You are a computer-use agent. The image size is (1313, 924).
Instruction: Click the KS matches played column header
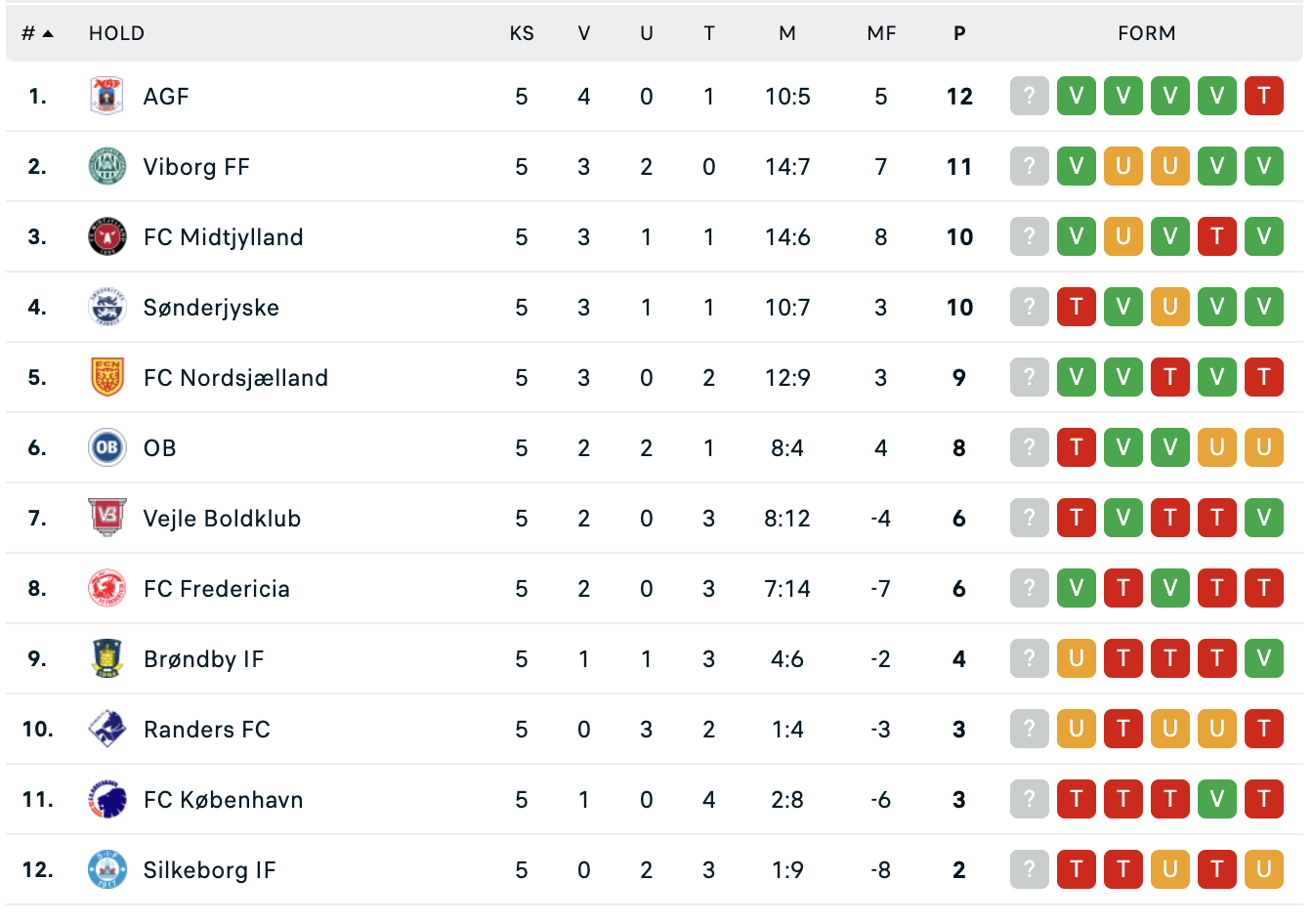pos(522,33)
